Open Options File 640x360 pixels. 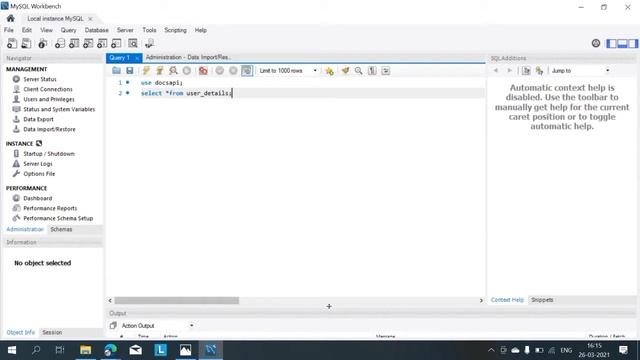(39, 174)
